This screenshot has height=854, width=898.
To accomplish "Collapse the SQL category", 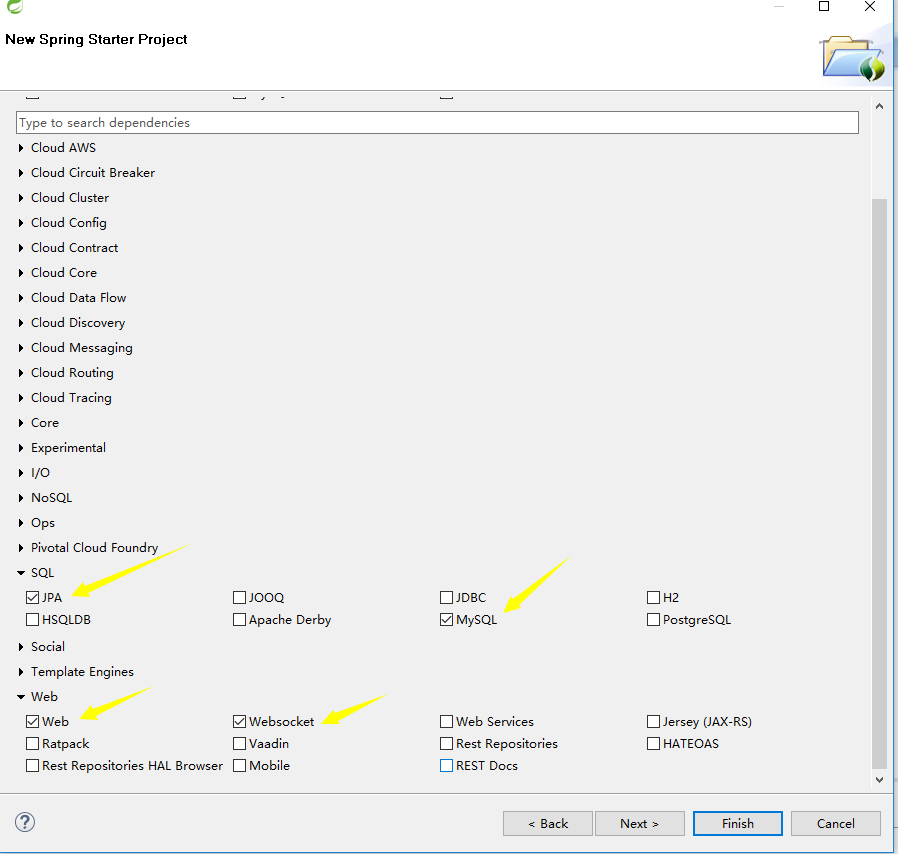I will (21, 573).
